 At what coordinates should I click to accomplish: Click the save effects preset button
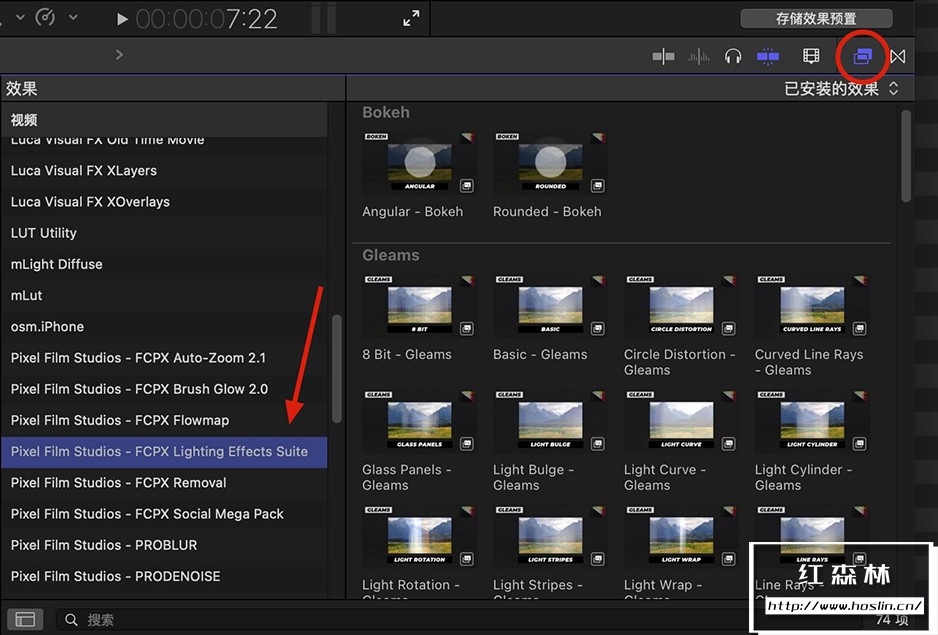(x=816, y=18)
